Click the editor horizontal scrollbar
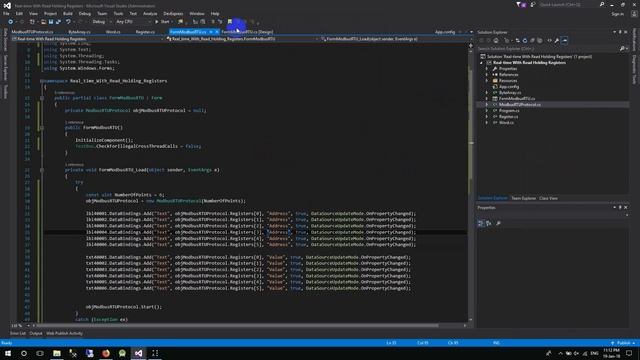 pos(238,326)
